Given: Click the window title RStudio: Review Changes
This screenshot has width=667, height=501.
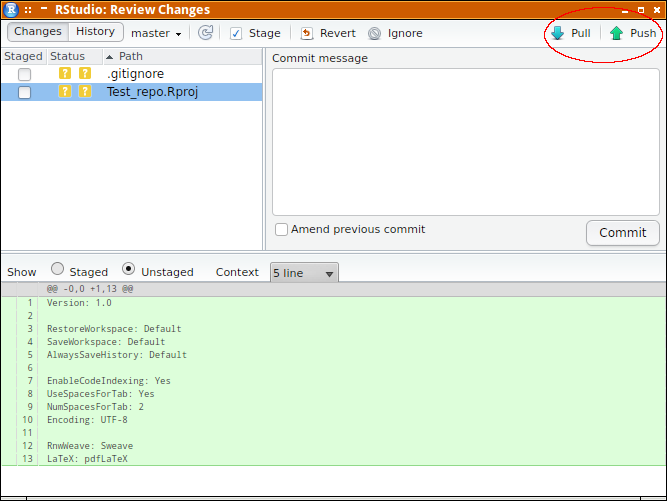Looking at the screenshot, I should pos(132,9).
